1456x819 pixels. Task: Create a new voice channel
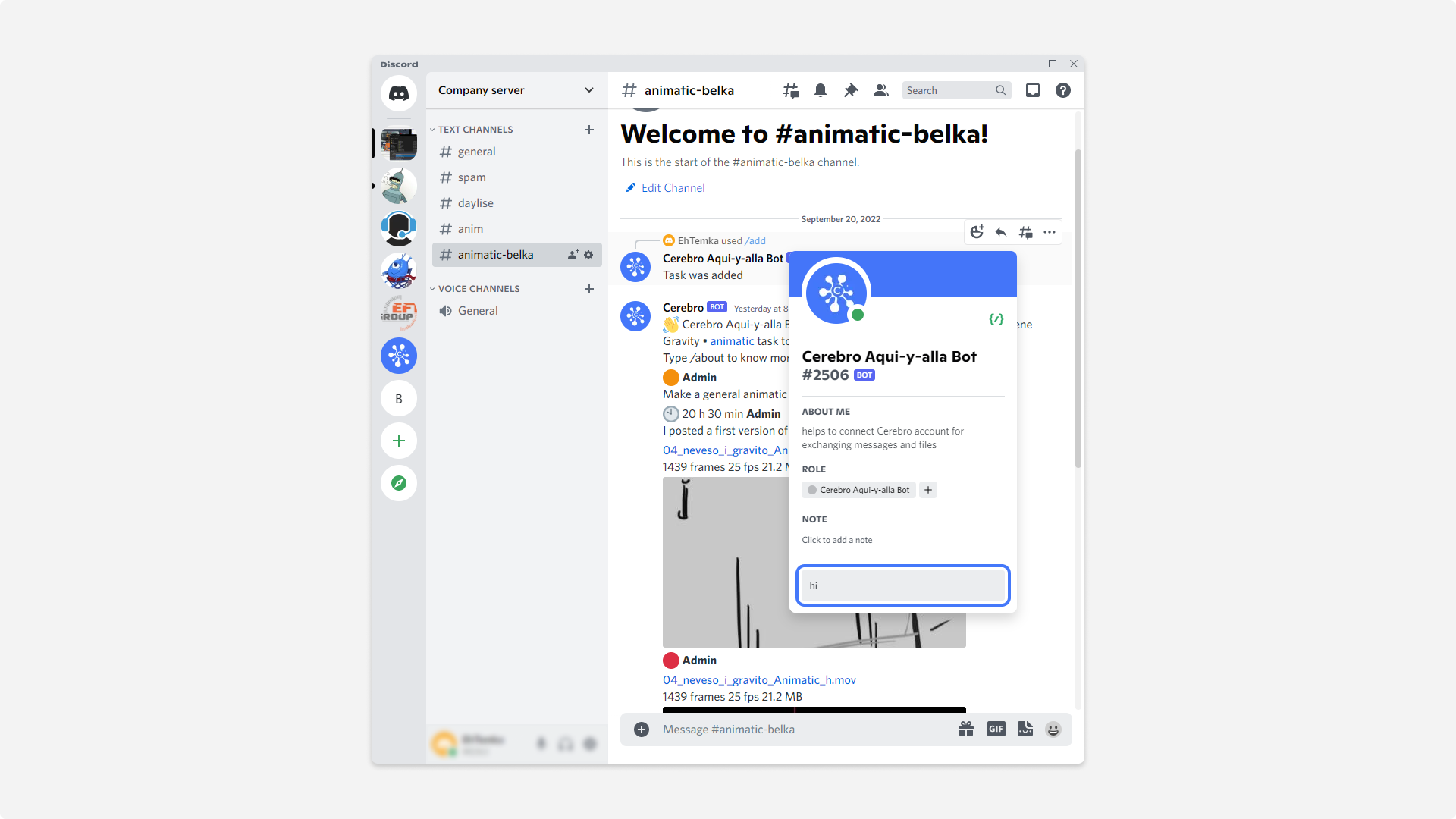click(x=589, y=289)
